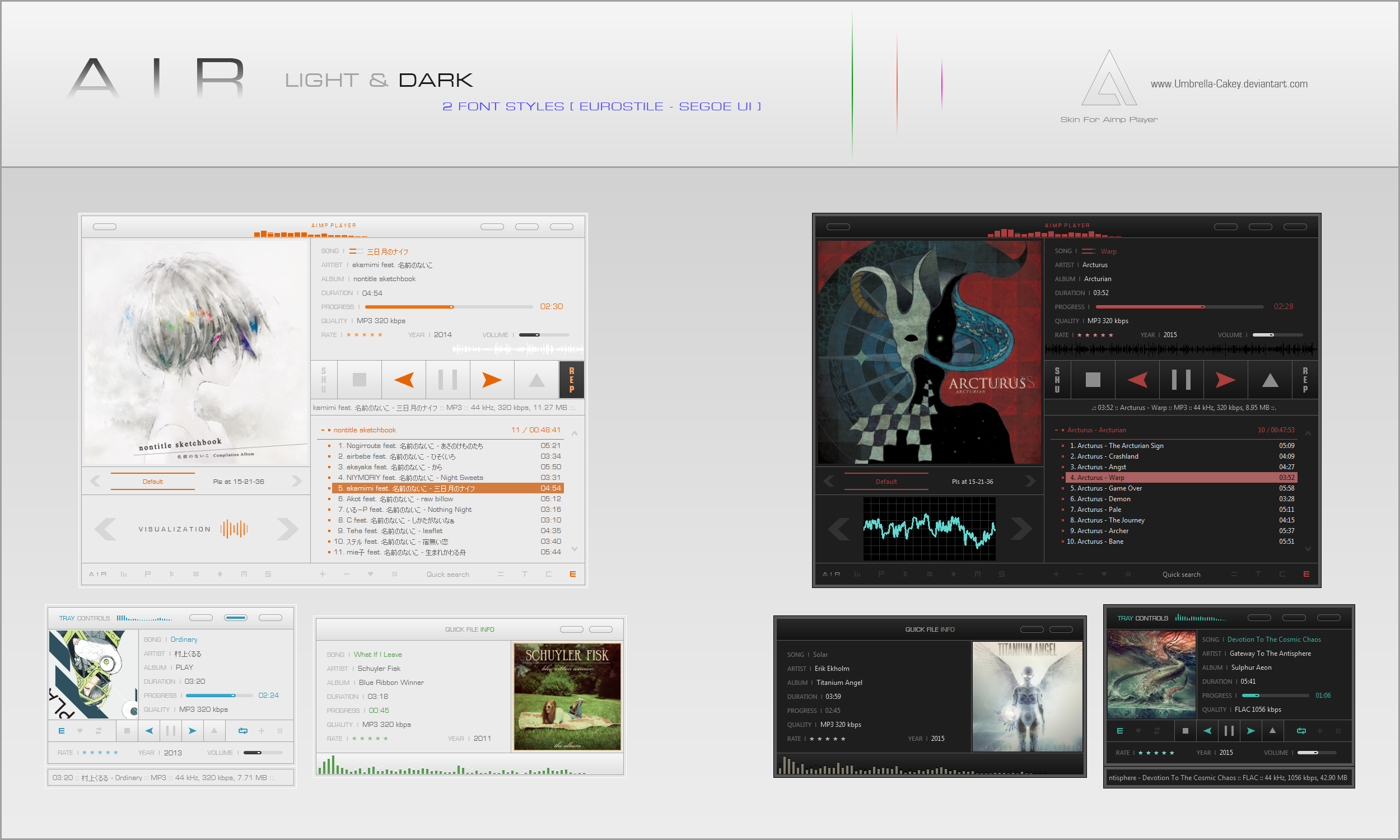Click right arrow beside waveform visualization in dark player
Viewport: 1400px width, 840px height.
pos(1021,529)
